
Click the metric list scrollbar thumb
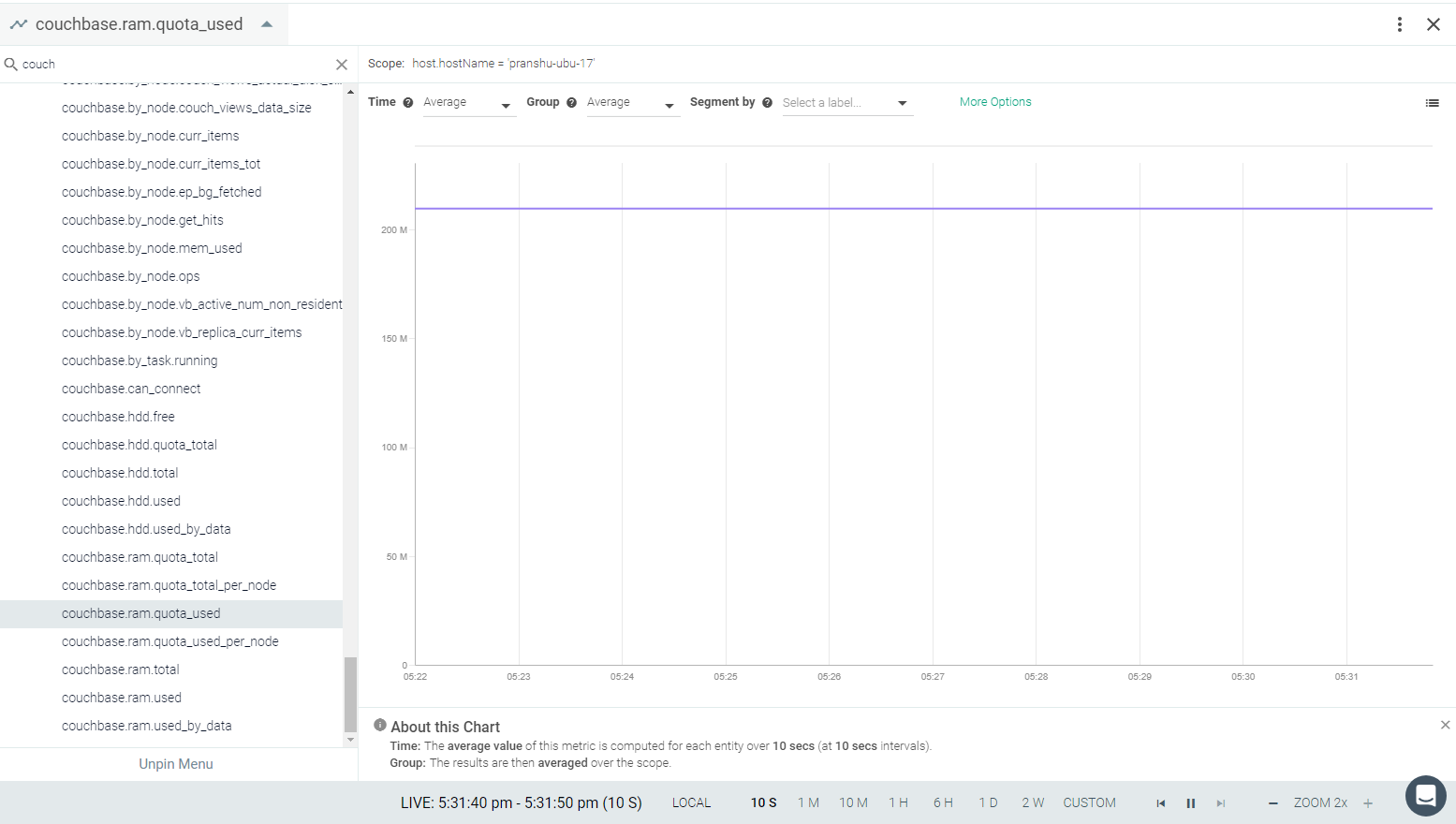[350, 694]
